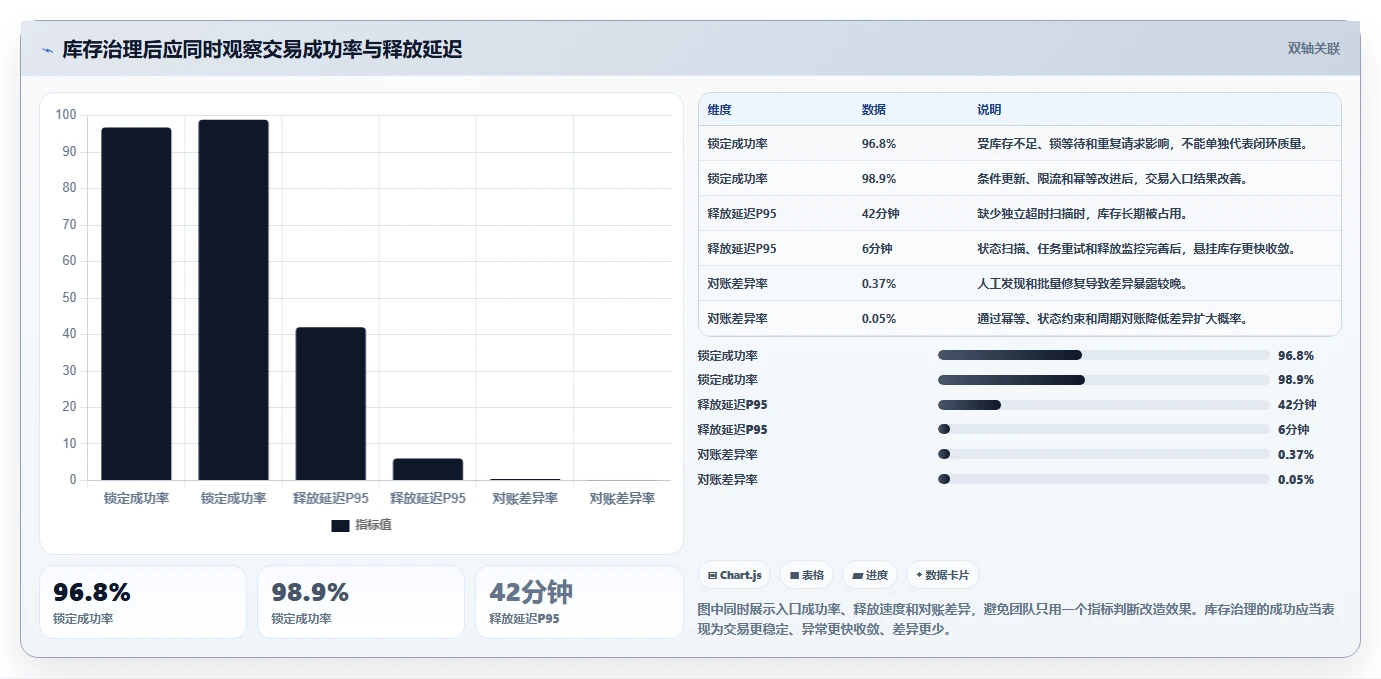Click the progress bar labeled 6分钟
Viewport: 1381px width, 679px height.
point(1103,430)
